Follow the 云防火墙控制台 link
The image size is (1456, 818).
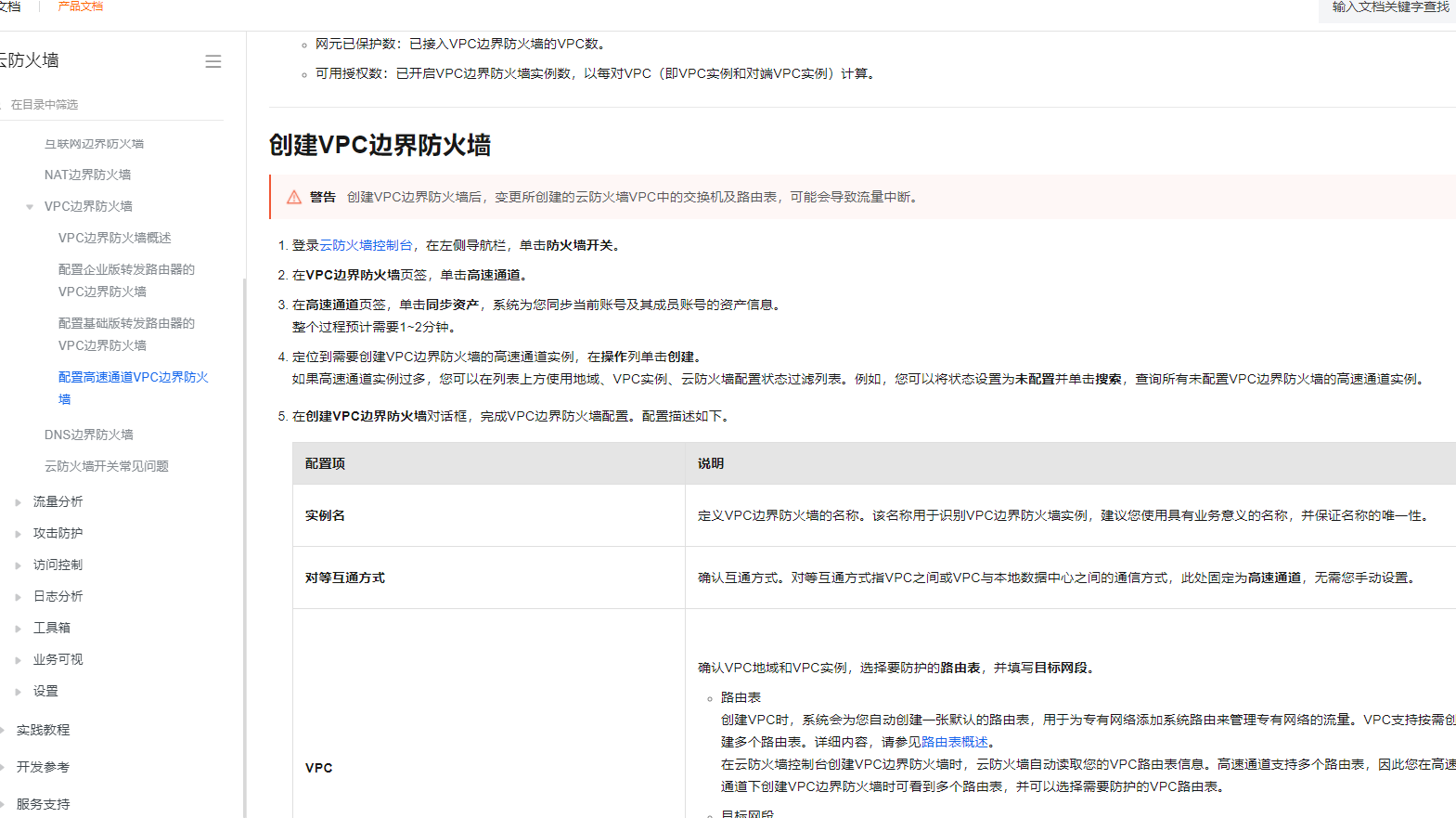[x=366, y=245]
